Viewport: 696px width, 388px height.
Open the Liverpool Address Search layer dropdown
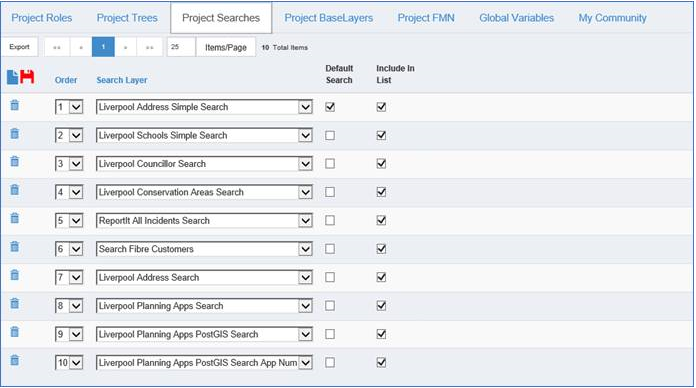204,277
